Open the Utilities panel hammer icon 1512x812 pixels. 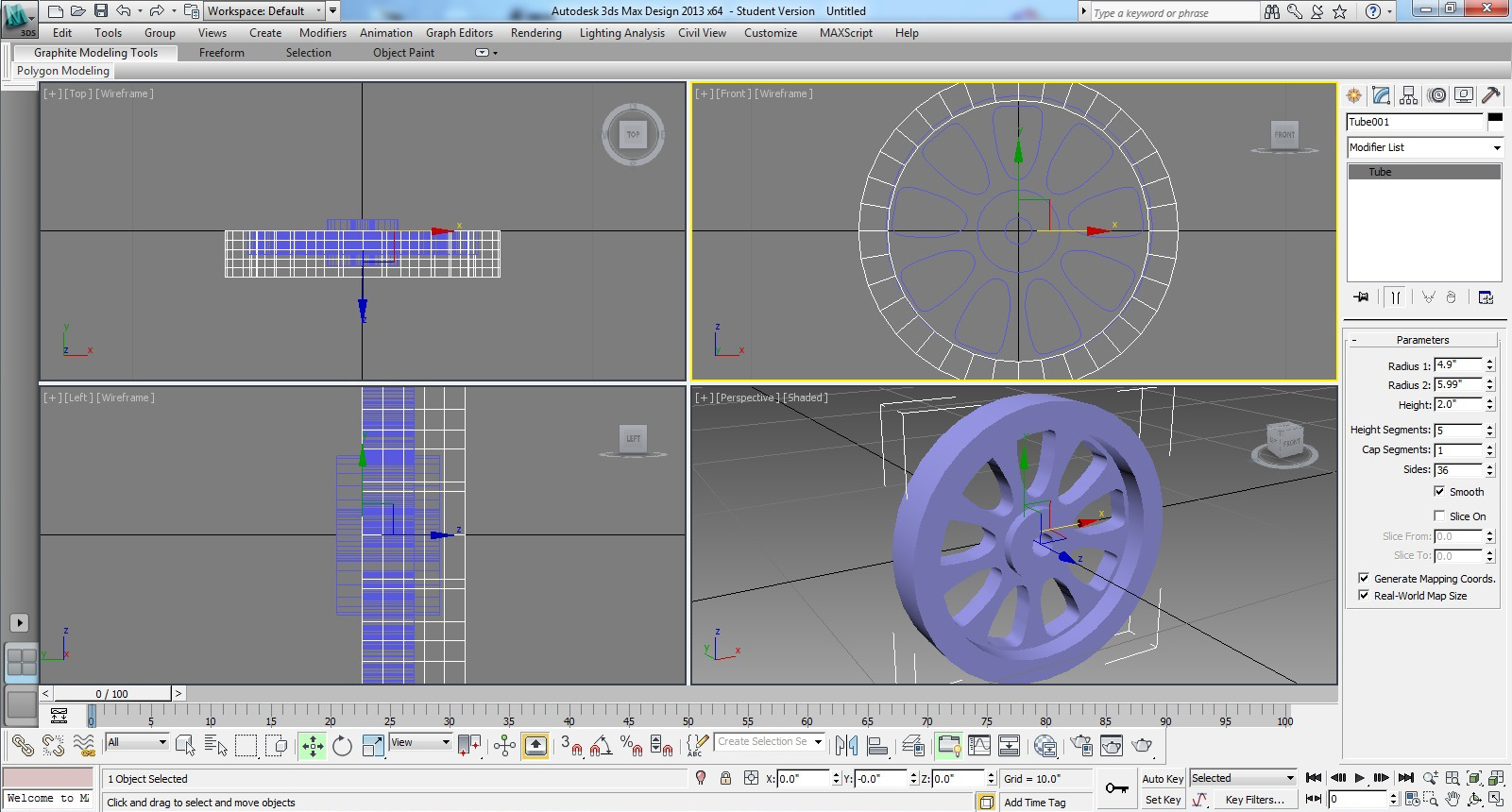(x=1491, y=94)
